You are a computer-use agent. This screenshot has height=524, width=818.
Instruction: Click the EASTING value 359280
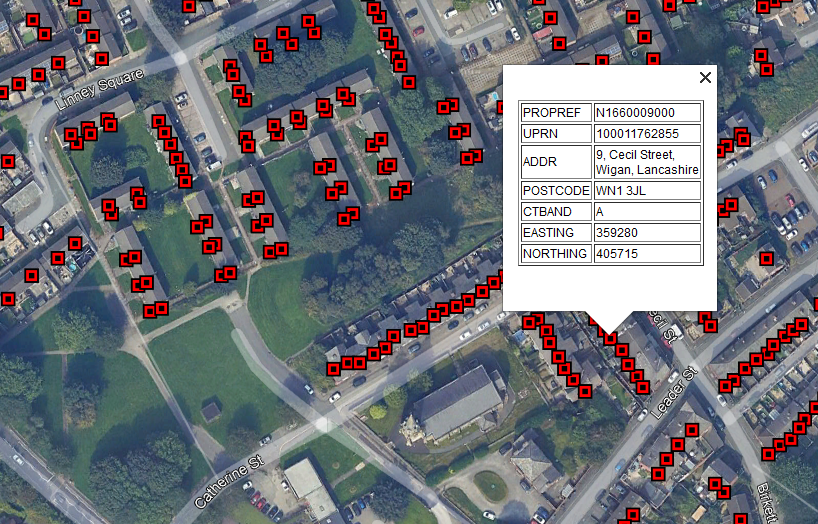647,233
